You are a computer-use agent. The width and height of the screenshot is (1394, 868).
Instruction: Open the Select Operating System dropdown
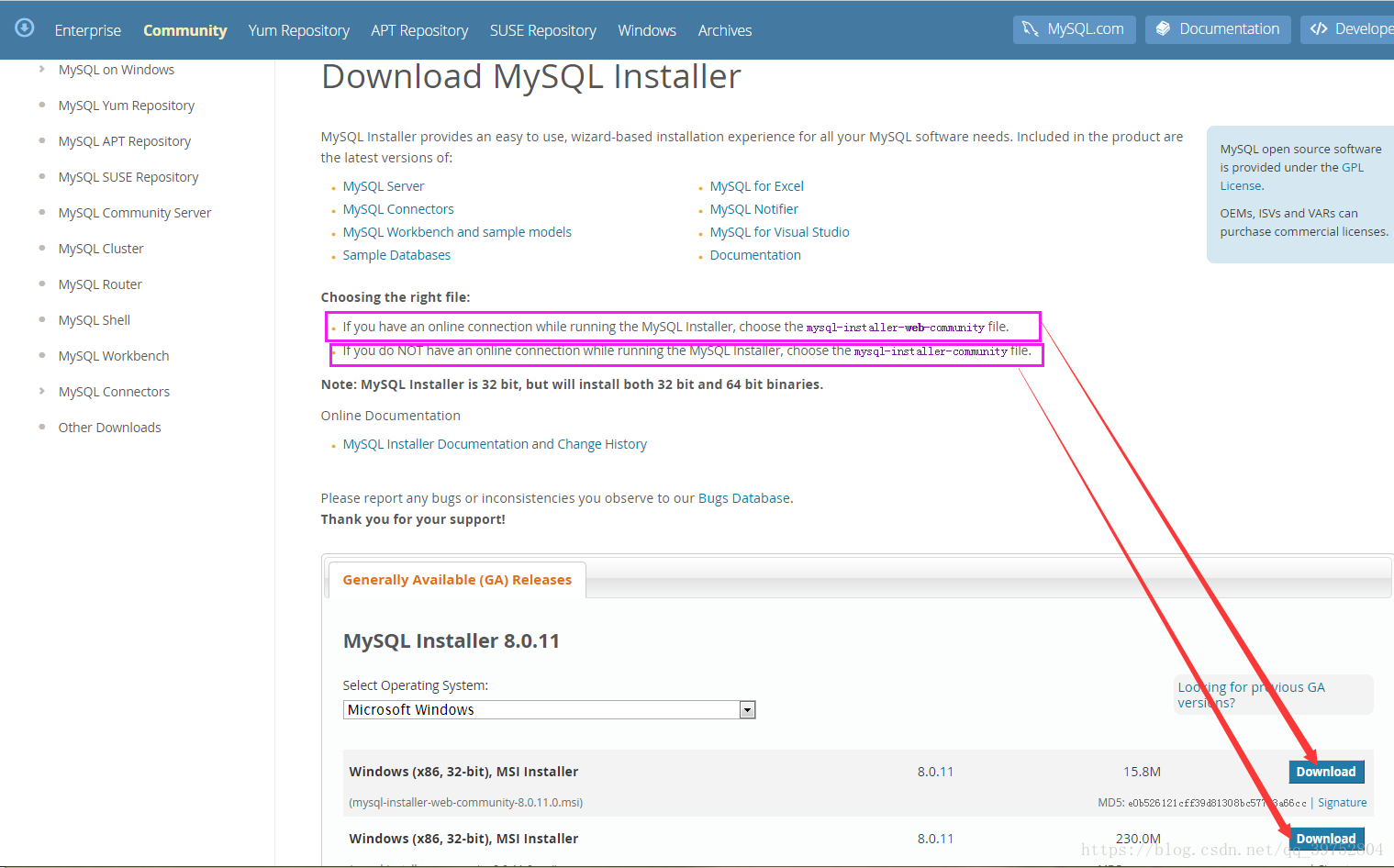[549, 709]
